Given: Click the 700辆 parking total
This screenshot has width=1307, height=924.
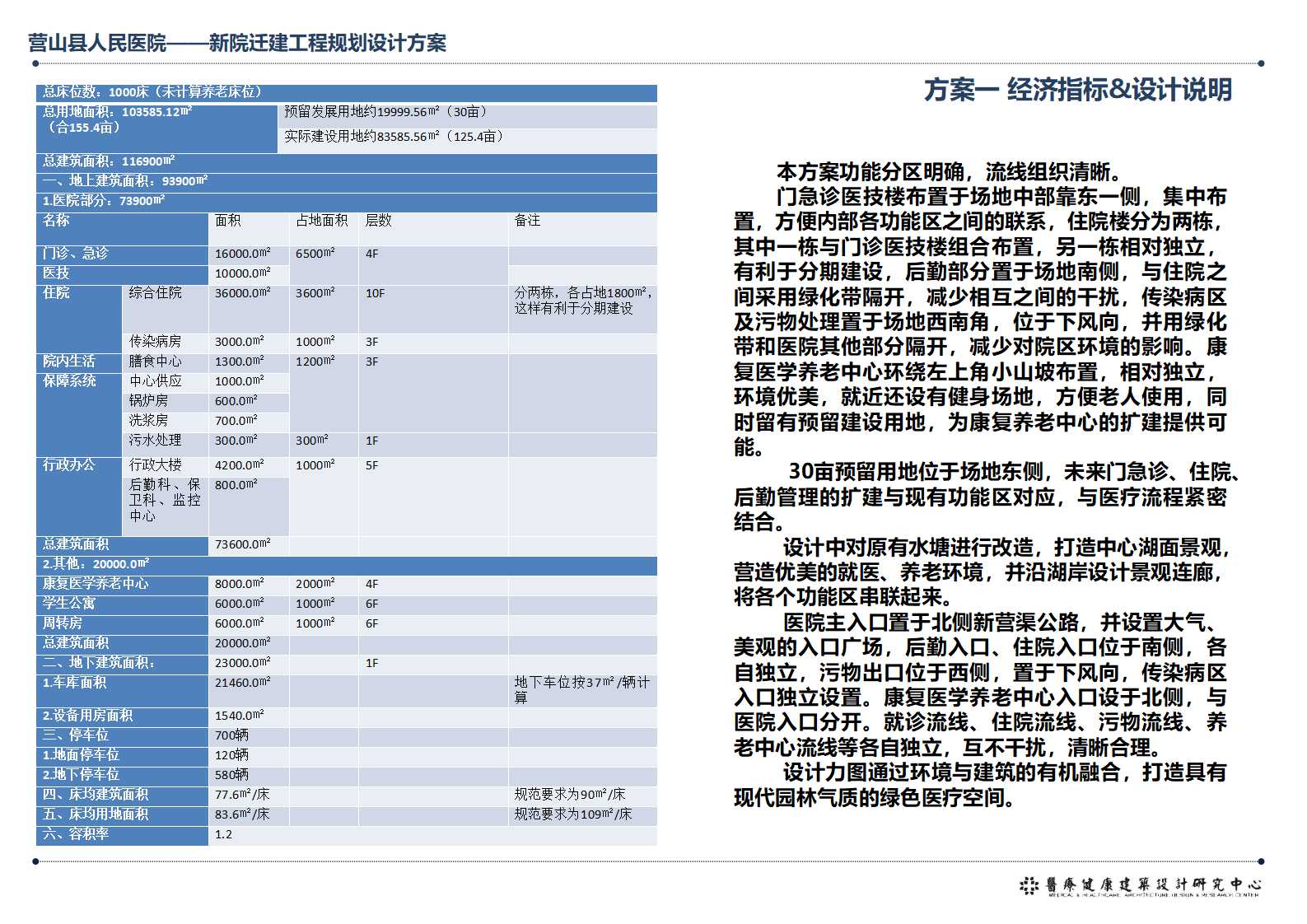Looking at the screenshot, I should click(x=231, y=735).
